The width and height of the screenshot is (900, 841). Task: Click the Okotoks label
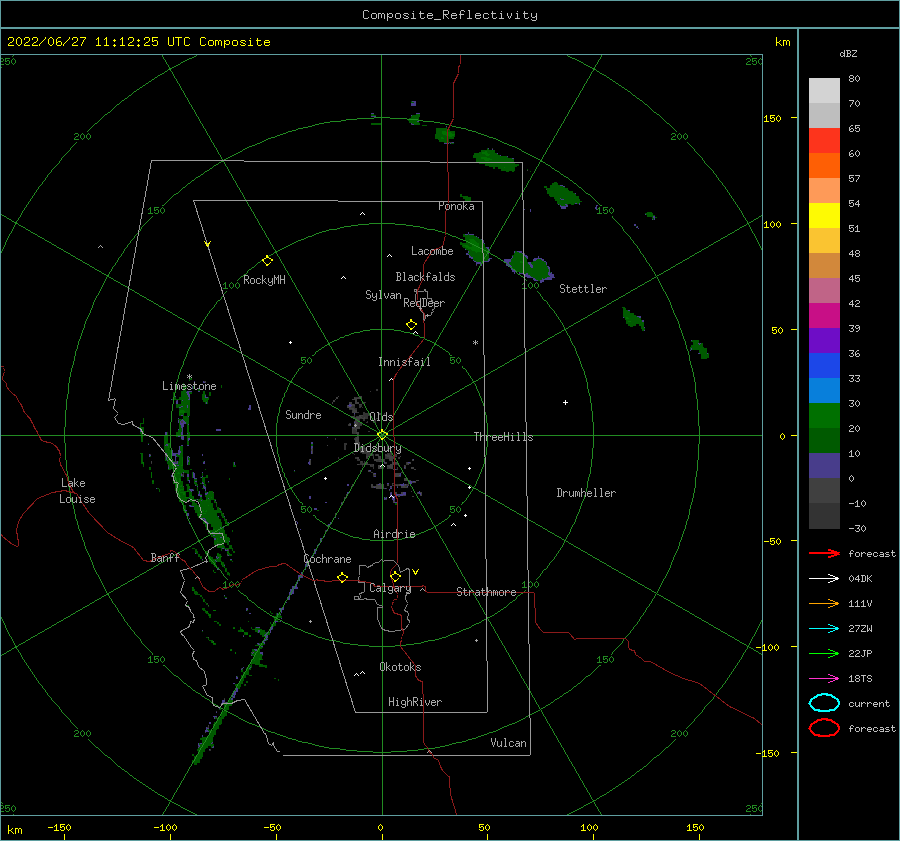pyautogui.click(x=400, y=667)
